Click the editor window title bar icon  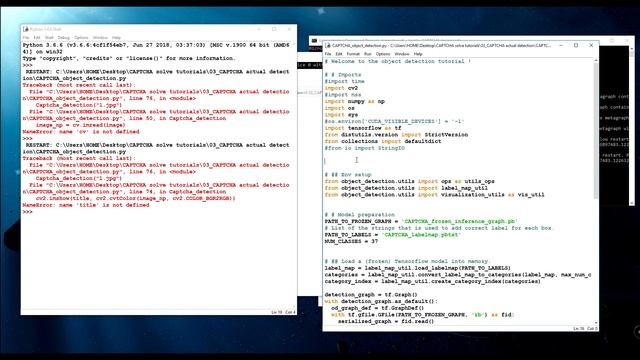point(328,46)
